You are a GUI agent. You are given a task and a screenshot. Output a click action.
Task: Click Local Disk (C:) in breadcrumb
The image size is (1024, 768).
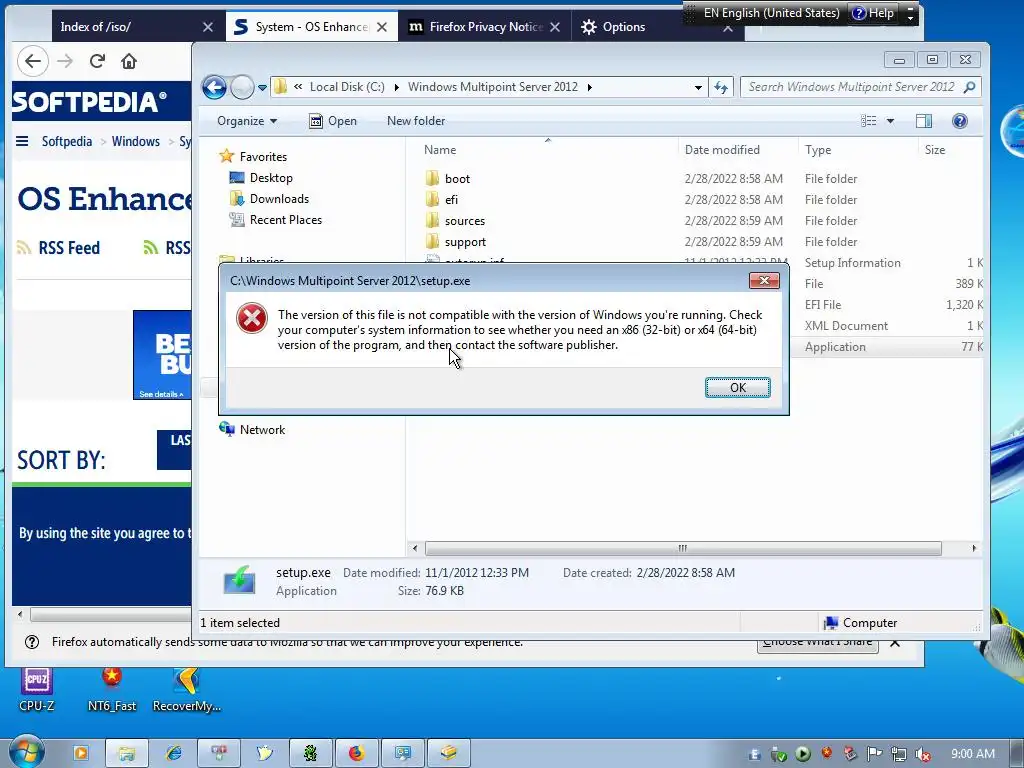pos(347,87)
